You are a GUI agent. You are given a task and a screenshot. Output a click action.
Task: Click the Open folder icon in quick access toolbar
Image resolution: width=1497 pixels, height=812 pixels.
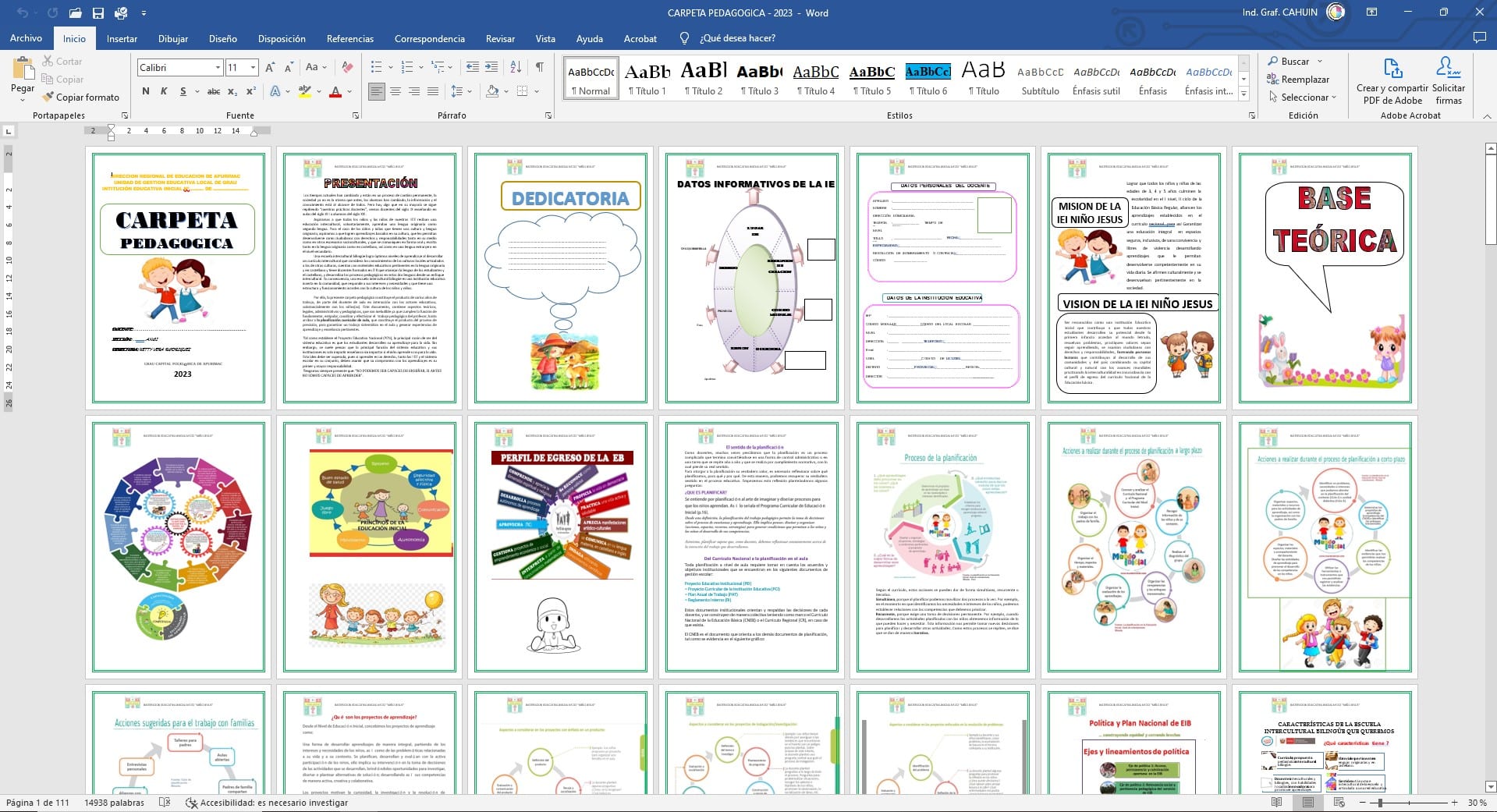click(76, 13)
